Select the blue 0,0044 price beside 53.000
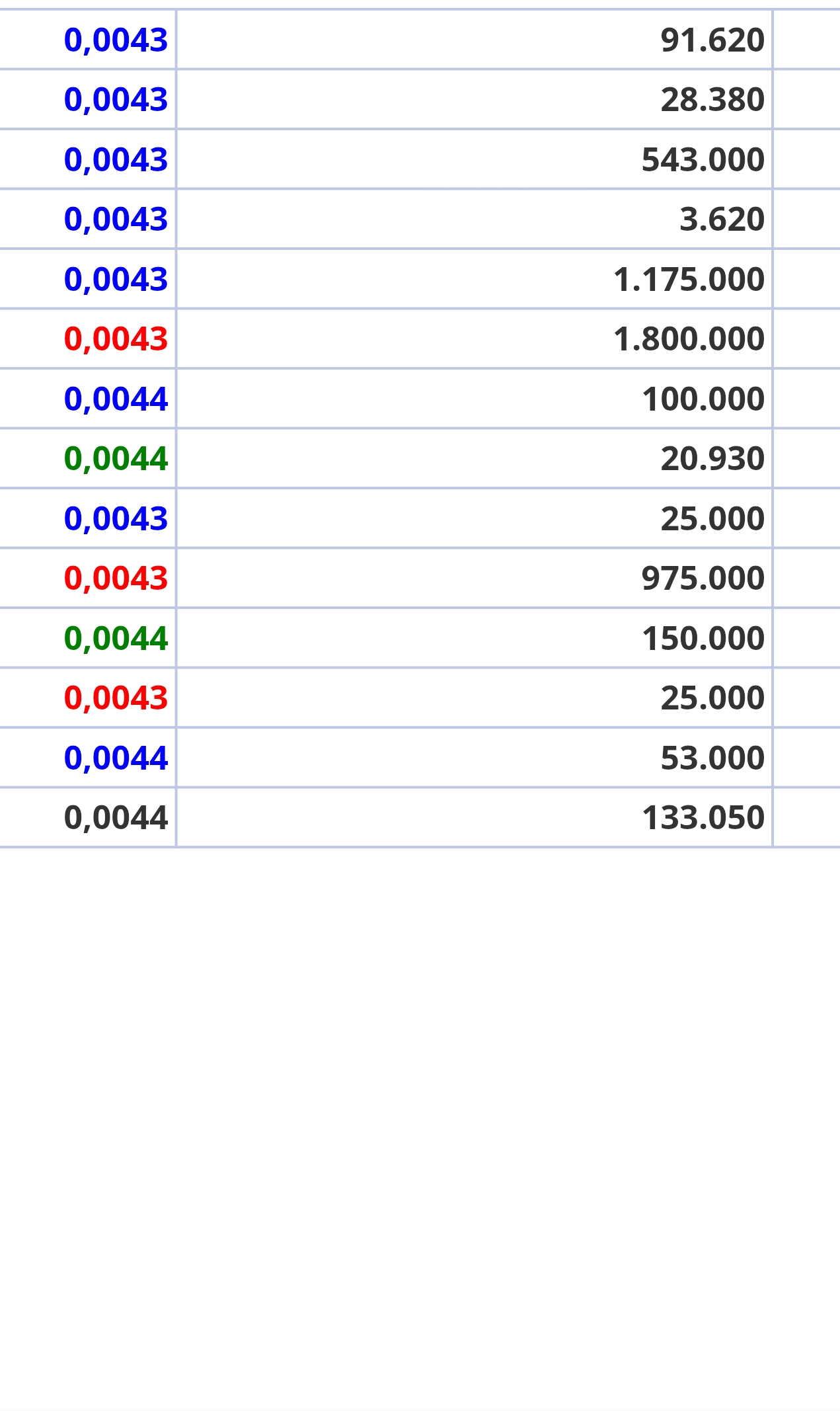 (x=116, y=758)
